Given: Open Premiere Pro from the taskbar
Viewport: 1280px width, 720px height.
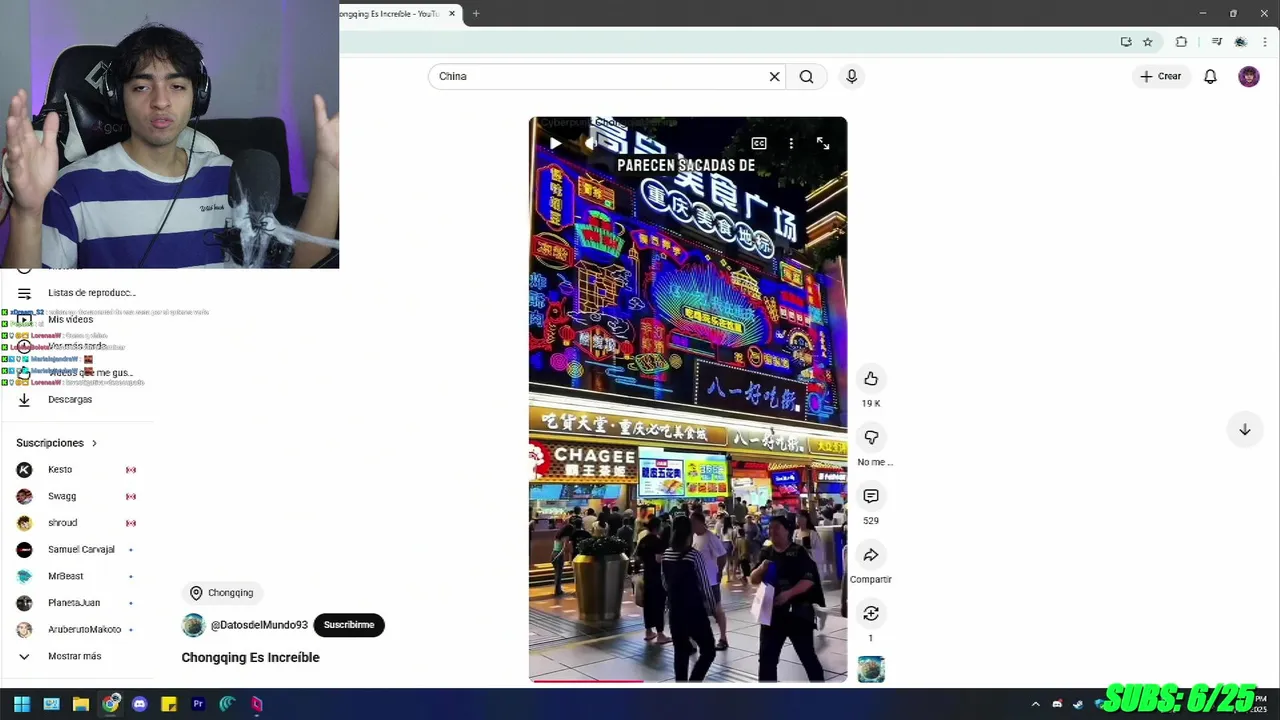Looking at the screenshot, I should click(x=198, y=704).
